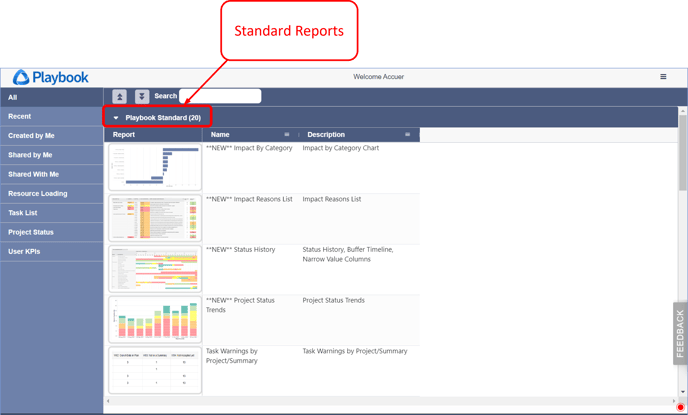Open the Shared by Me category

52,155
